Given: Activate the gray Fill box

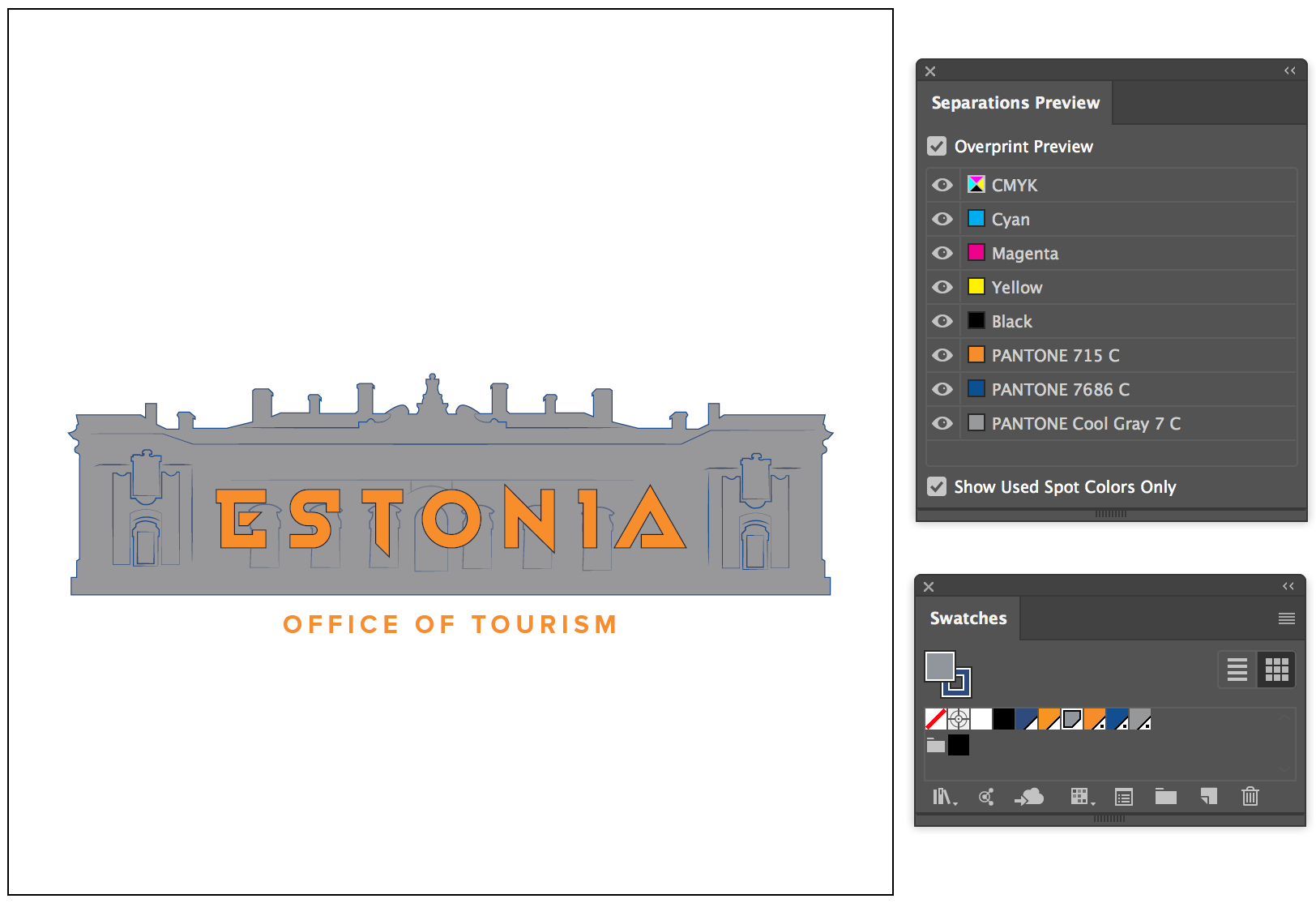Looking at the screenshot, I should click(940, 666).
